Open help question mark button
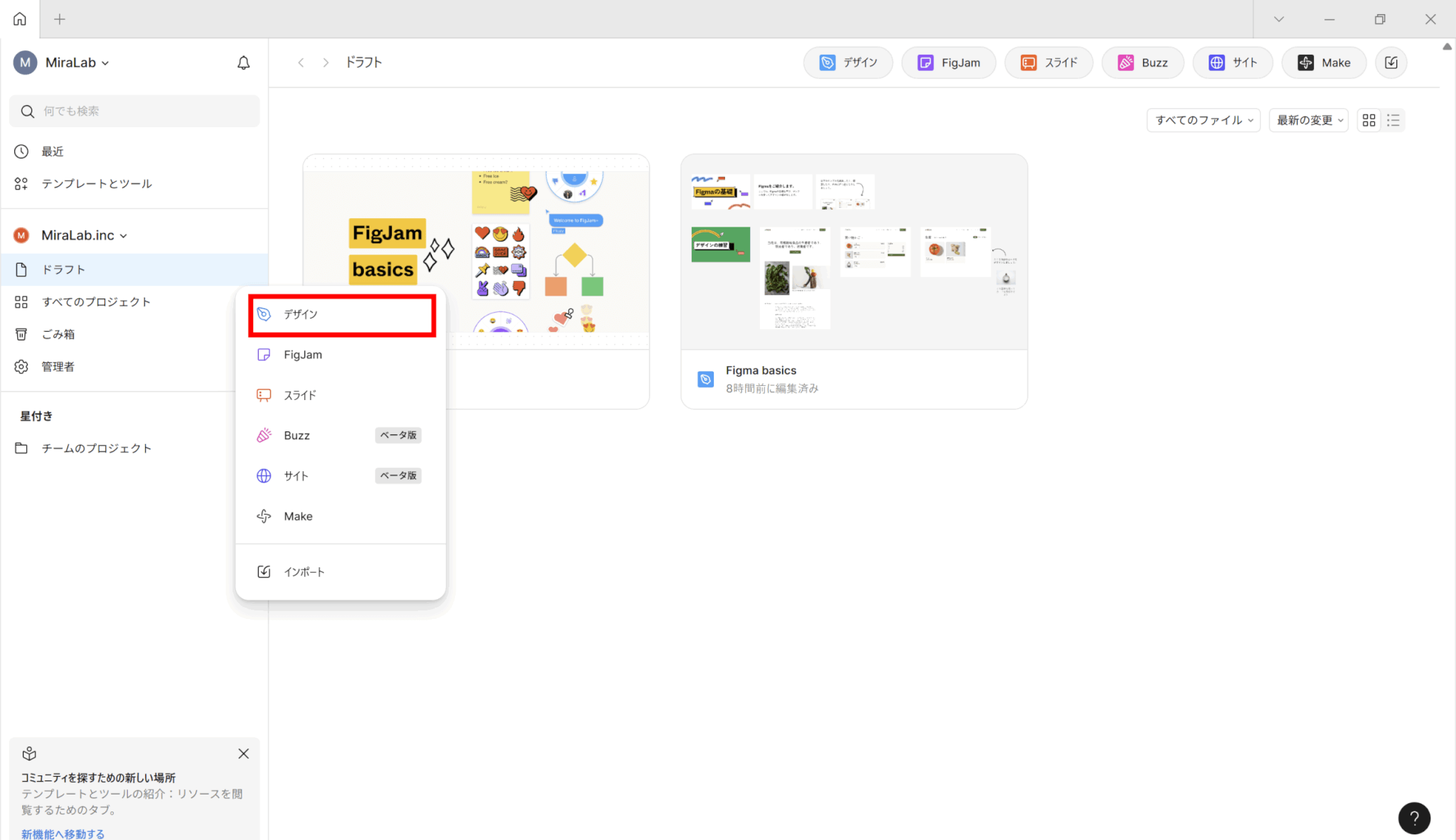Viewport: 1456px width, 840px height. 1414,818
